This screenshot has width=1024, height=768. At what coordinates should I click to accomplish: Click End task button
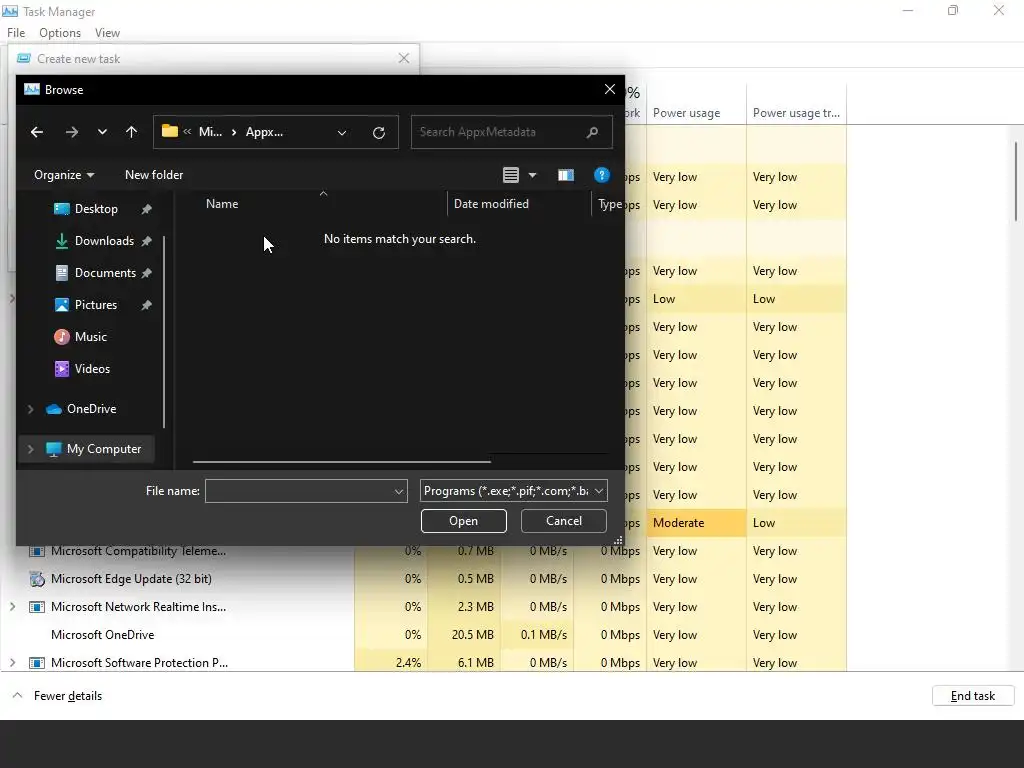click(x=973, y=696)
